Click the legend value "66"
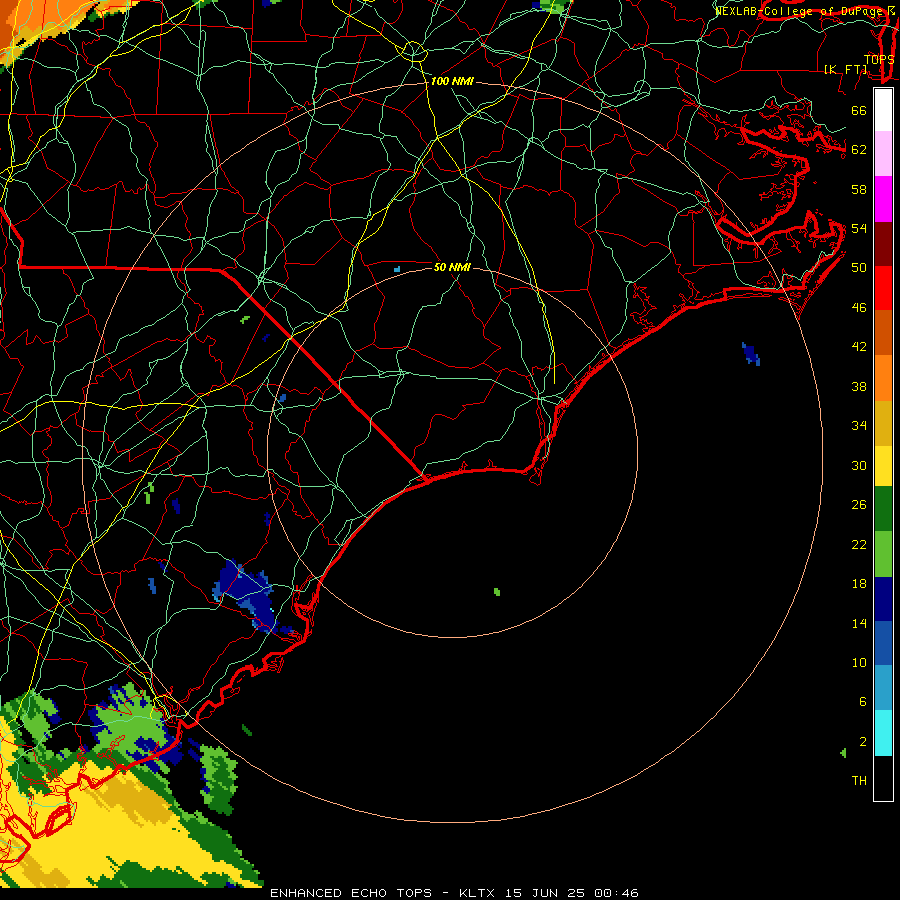Screen dimensions: 900x900 [859, 110]
